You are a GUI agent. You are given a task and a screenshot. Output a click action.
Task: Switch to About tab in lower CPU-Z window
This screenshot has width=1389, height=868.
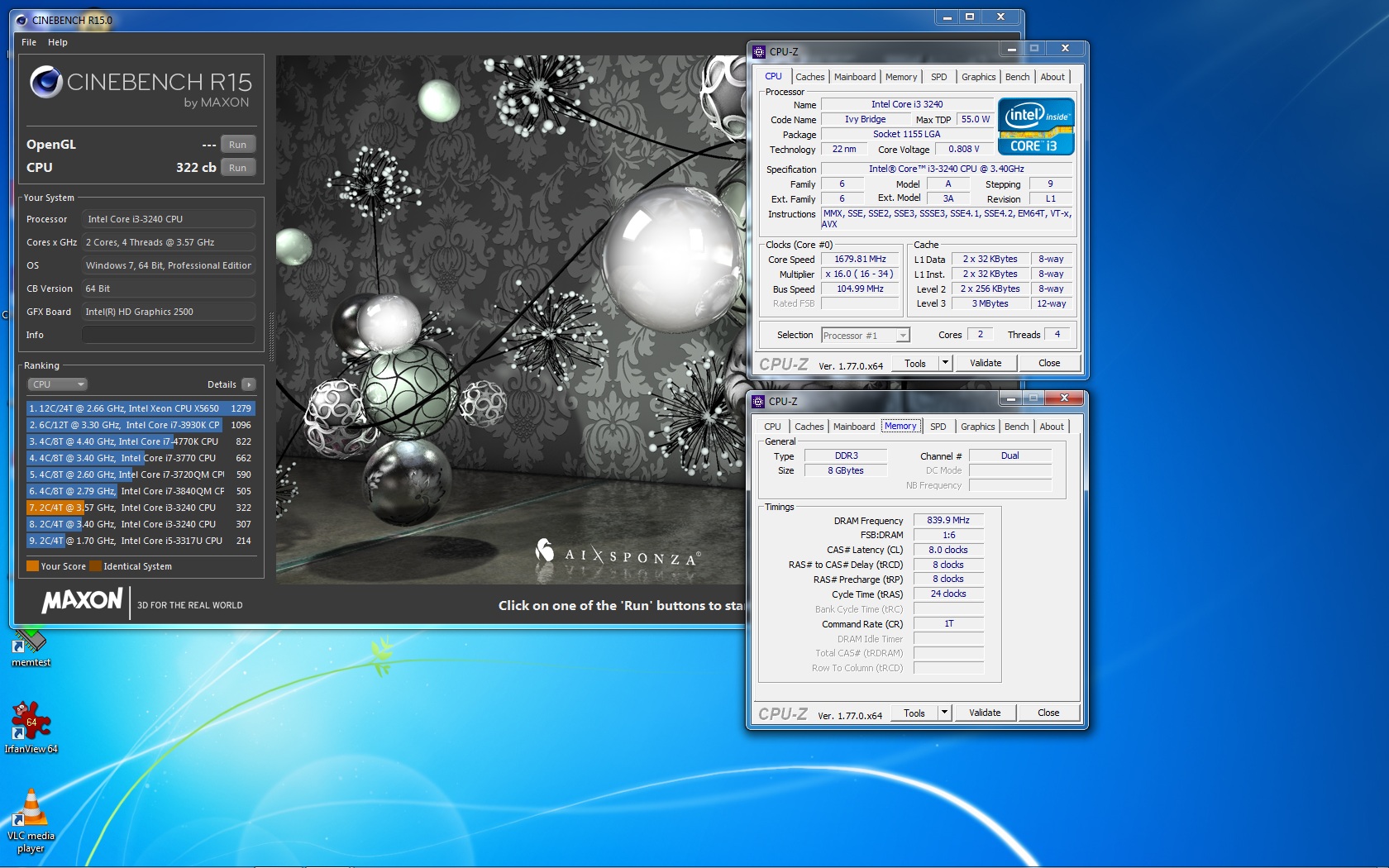(x=1052, y=427)
